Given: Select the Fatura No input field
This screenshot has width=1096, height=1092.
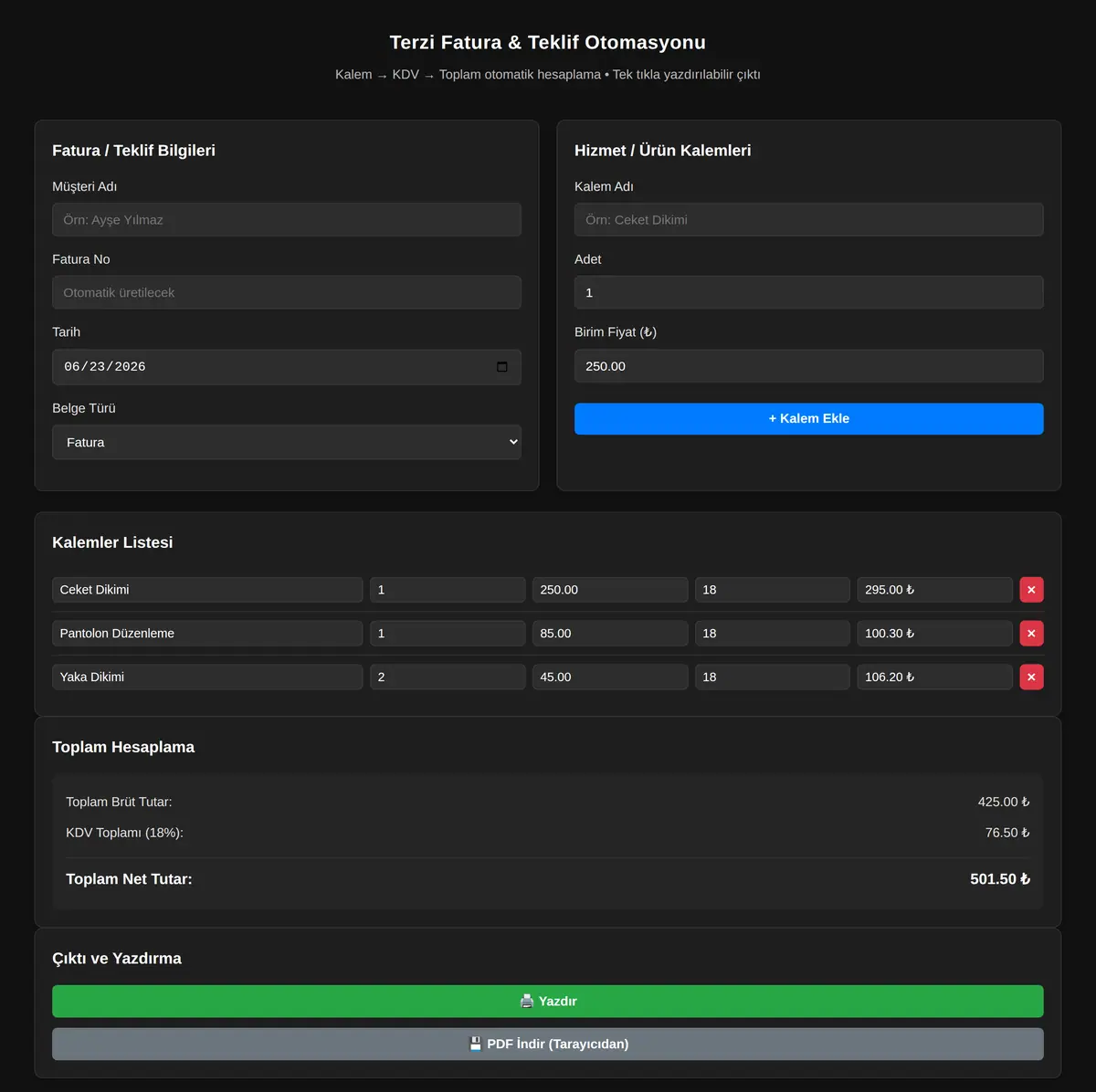Looking at the screenshot, I should (287, 293).
